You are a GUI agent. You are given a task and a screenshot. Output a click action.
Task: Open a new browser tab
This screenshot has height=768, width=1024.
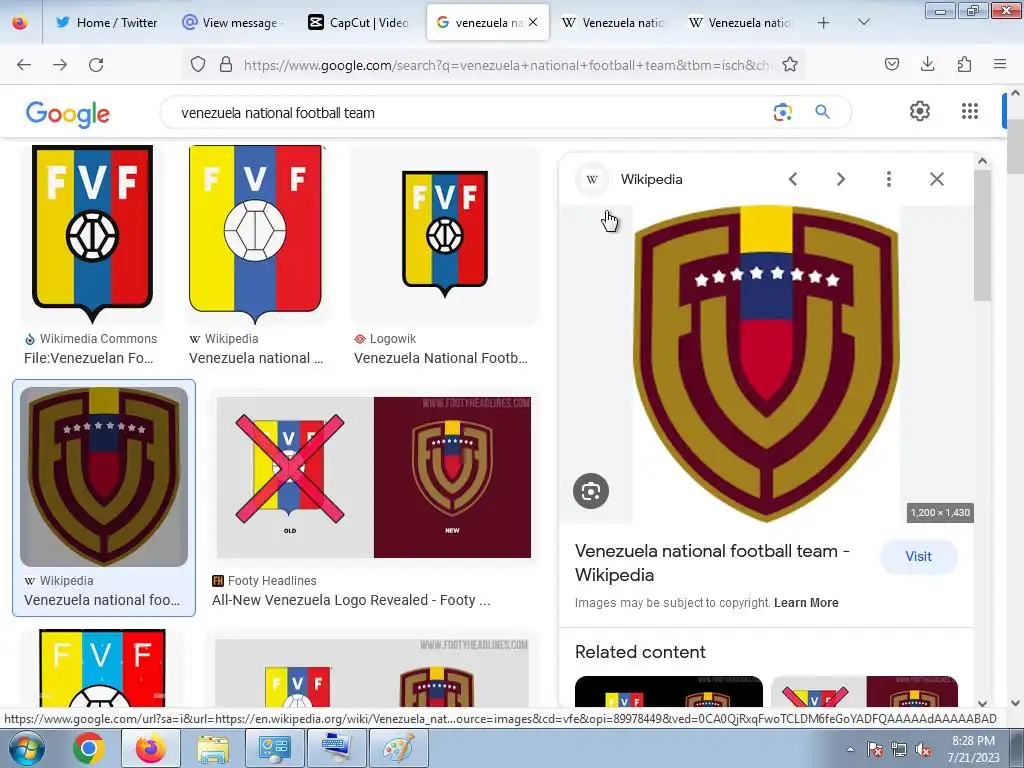point(824,23)
